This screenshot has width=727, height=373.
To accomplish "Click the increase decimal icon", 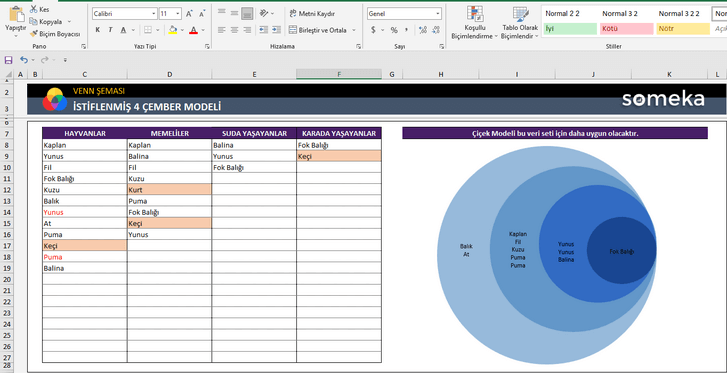I will point(422,30).
